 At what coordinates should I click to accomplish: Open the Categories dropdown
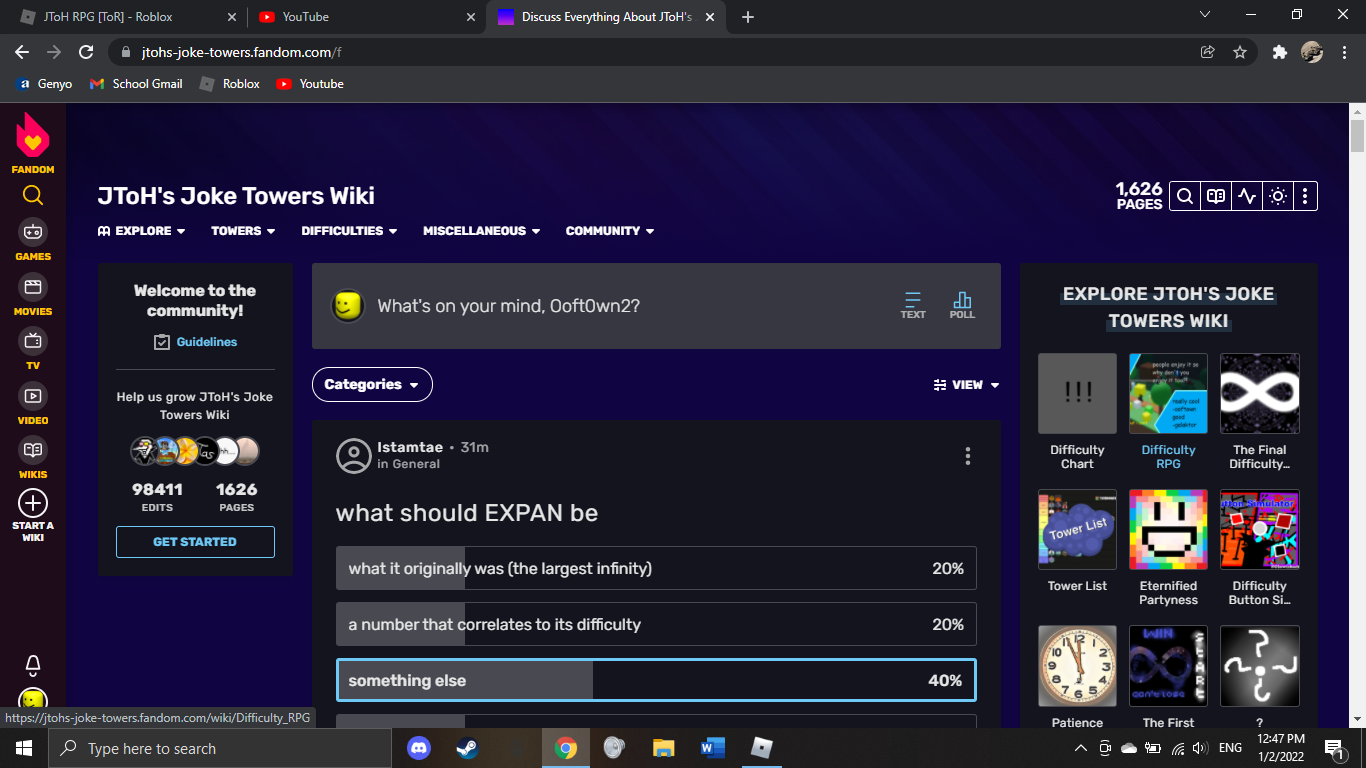(x=372, y=384)
